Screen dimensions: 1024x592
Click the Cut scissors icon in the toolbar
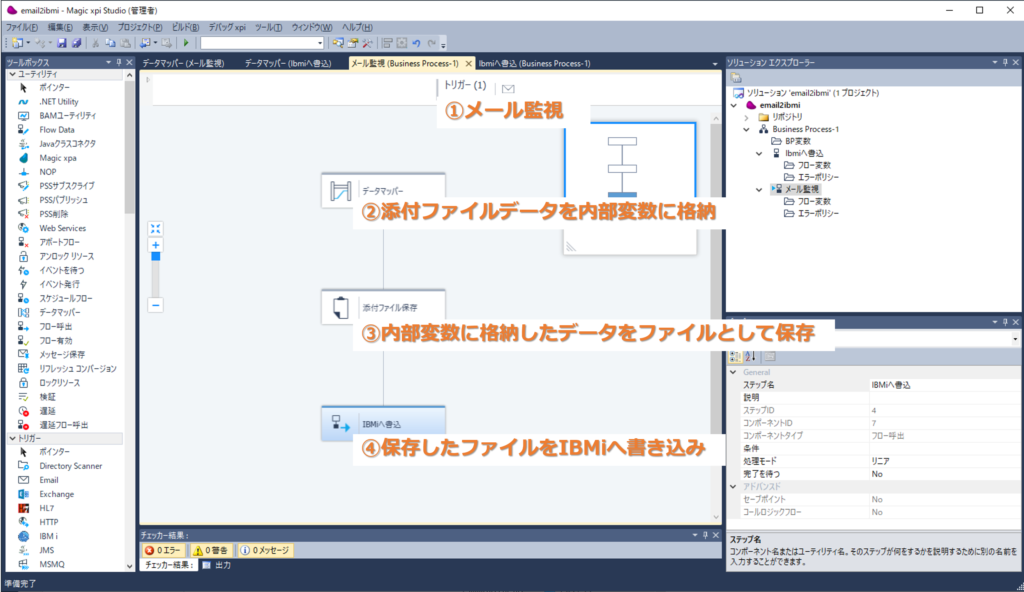pos(95,43)
